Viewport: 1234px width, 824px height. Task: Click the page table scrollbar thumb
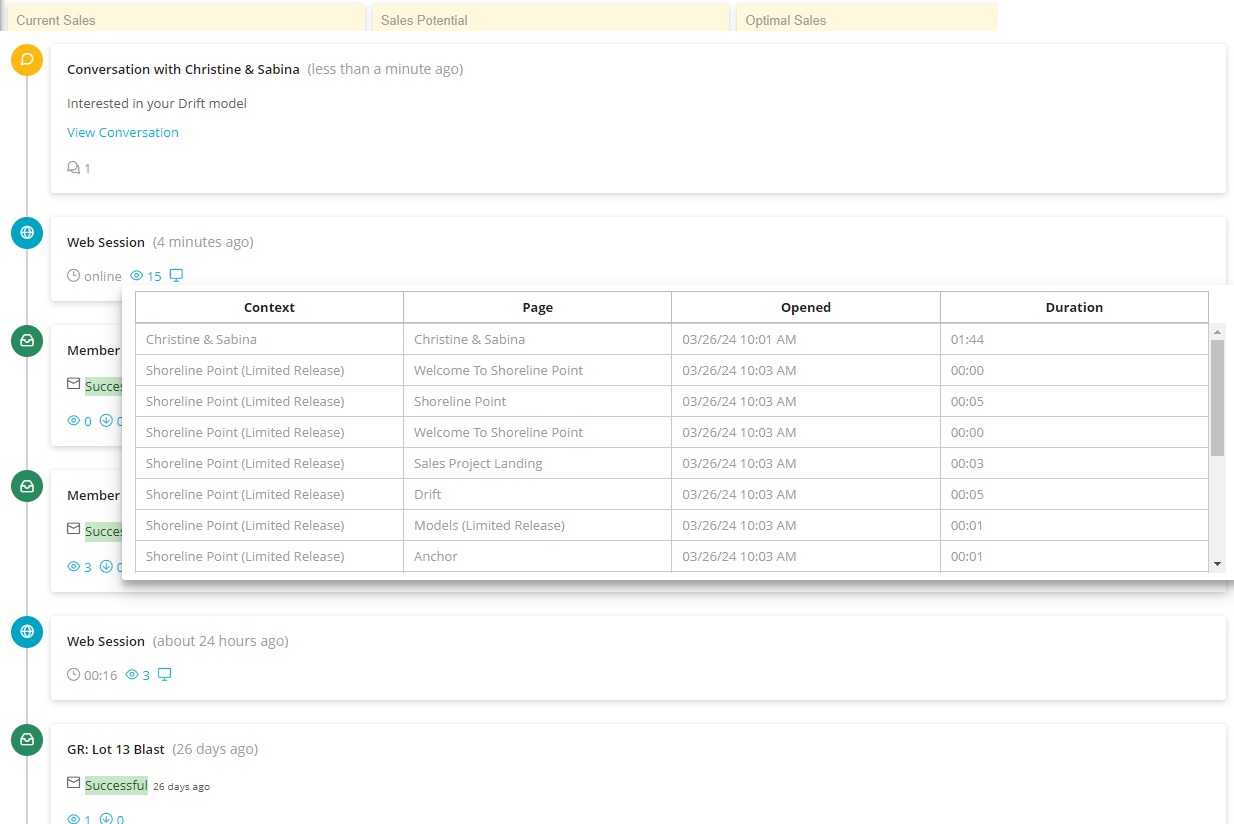point(1217,396)
